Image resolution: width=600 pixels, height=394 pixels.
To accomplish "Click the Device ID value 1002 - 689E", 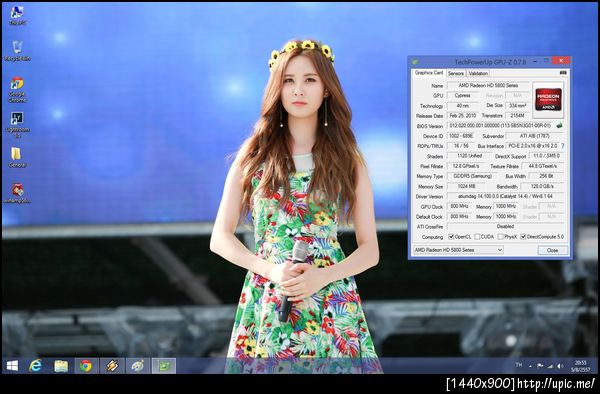I will [461, 136].
